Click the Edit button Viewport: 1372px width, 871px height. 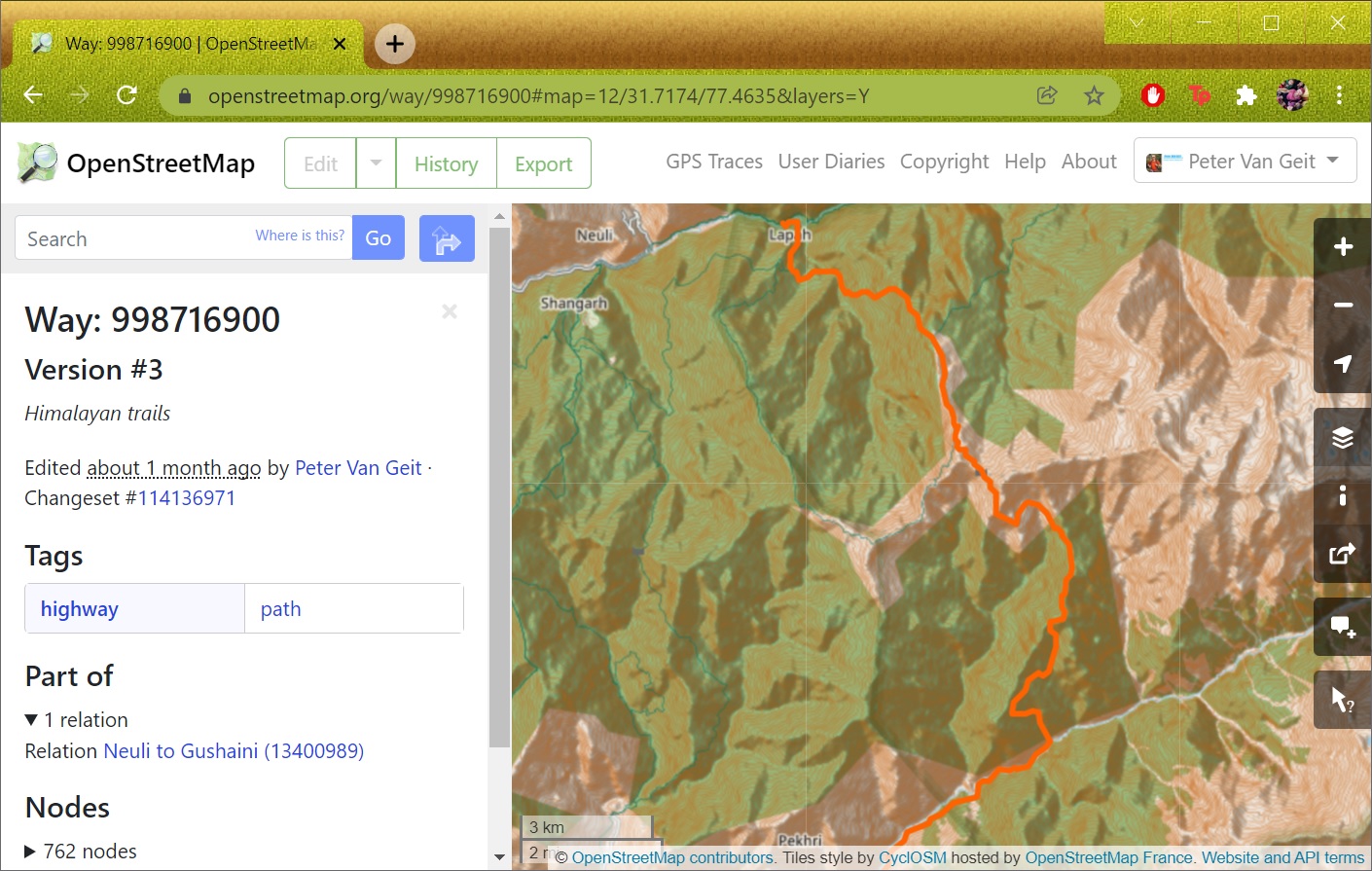tap(320, 163)
